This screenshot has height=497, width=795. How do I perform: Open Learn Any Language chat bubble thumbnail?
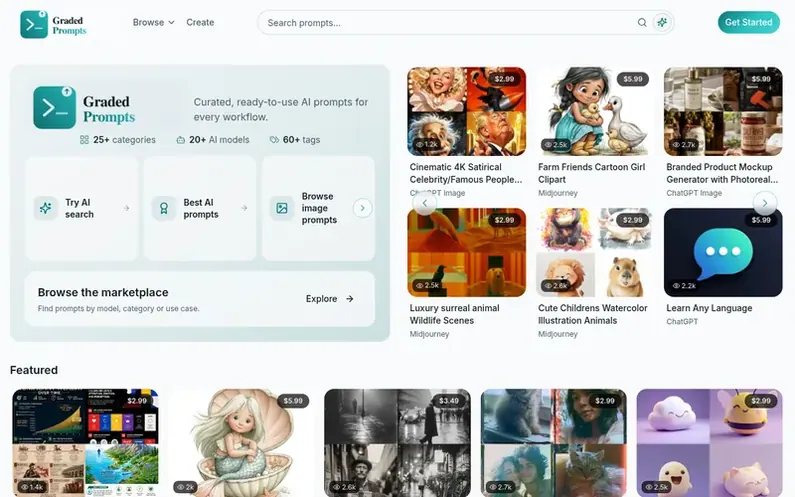723,253
